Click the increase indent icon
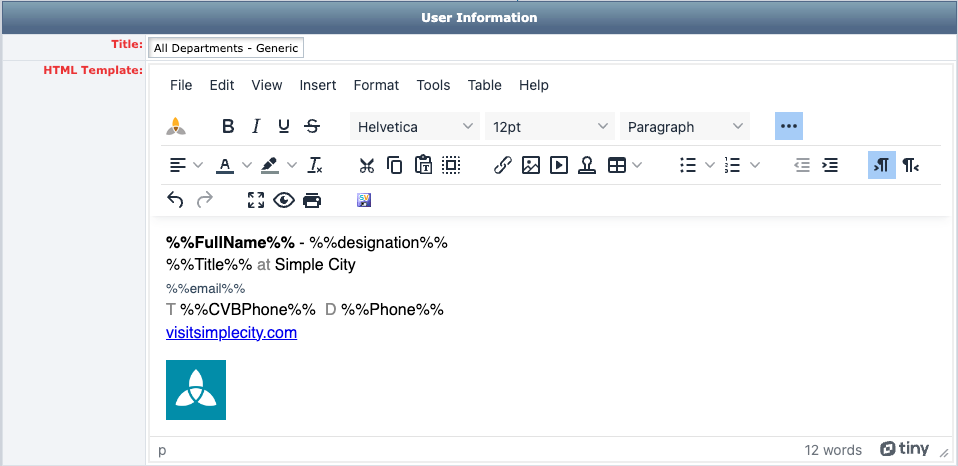The height and width of the screenshot is (466, 958). point(830,165)
